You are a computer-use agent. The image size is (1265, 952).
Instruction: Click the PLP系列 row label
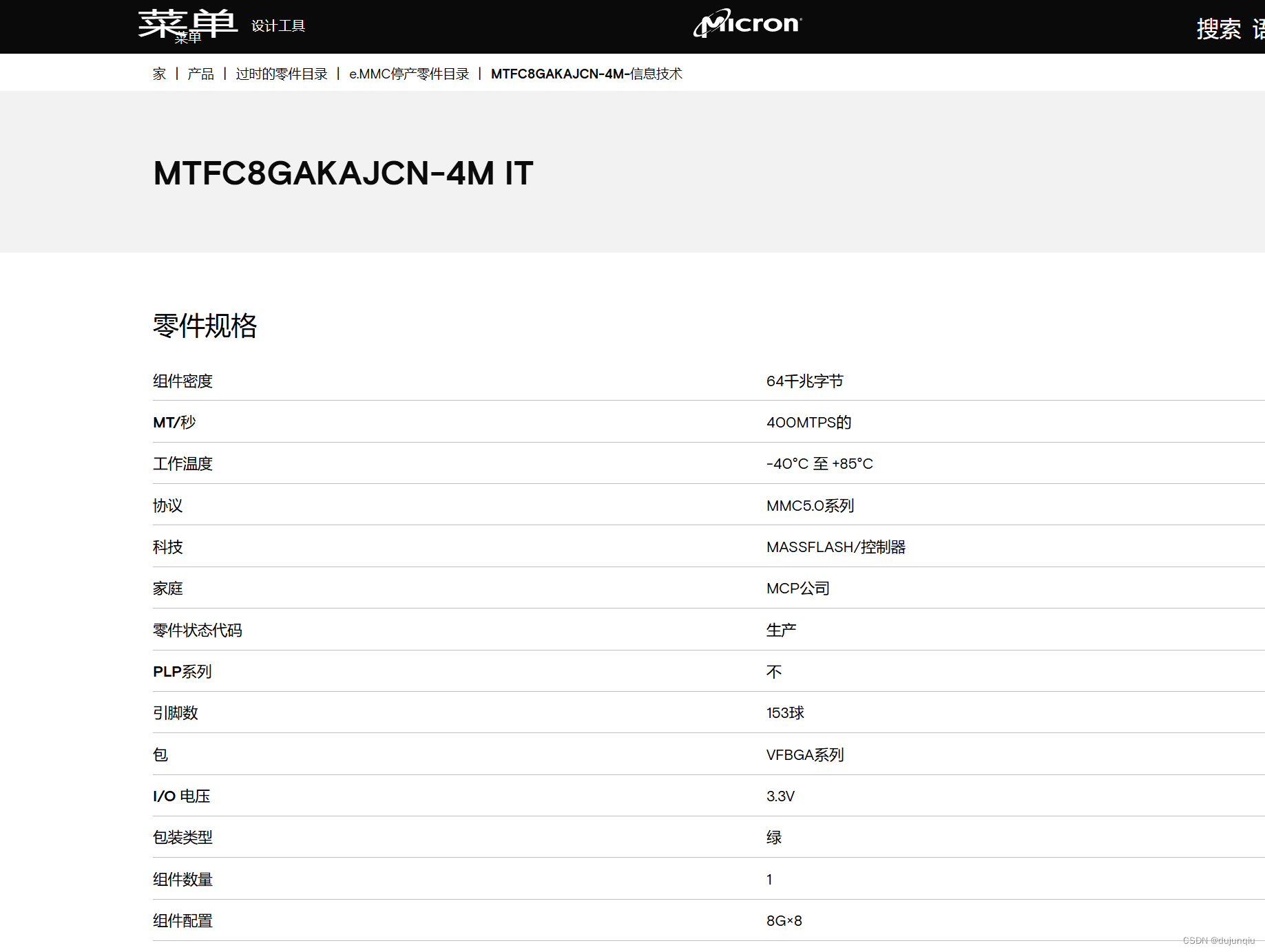pos(182,671)
